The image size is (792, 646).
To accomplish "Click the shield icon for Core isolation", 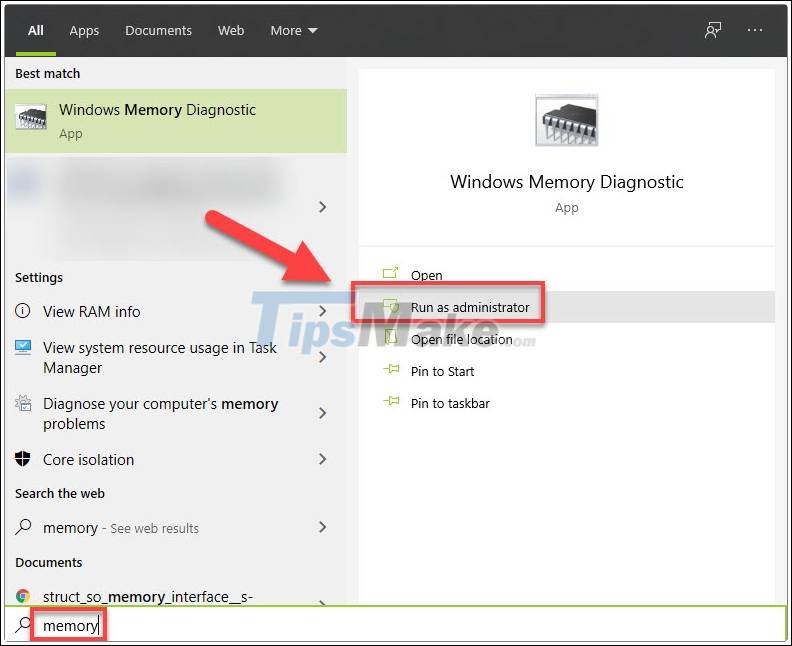I will point(23,459).
